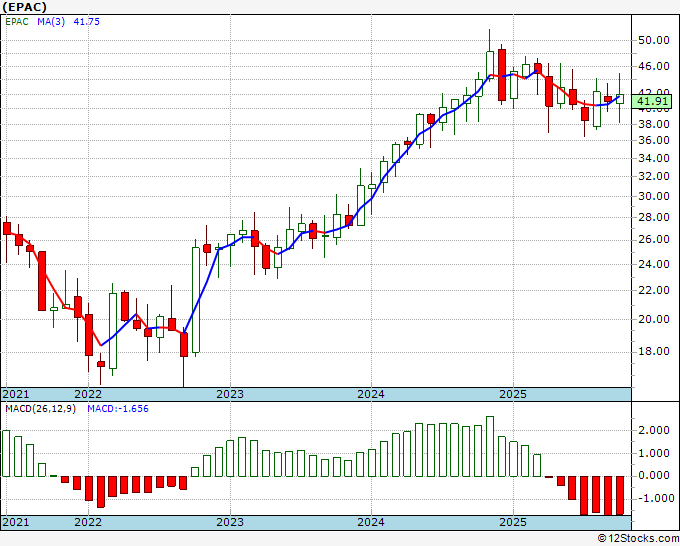The height and width of the screenshot is (546, 680).
Task: Click the MA(3) legend label
Action: point(51,22)
